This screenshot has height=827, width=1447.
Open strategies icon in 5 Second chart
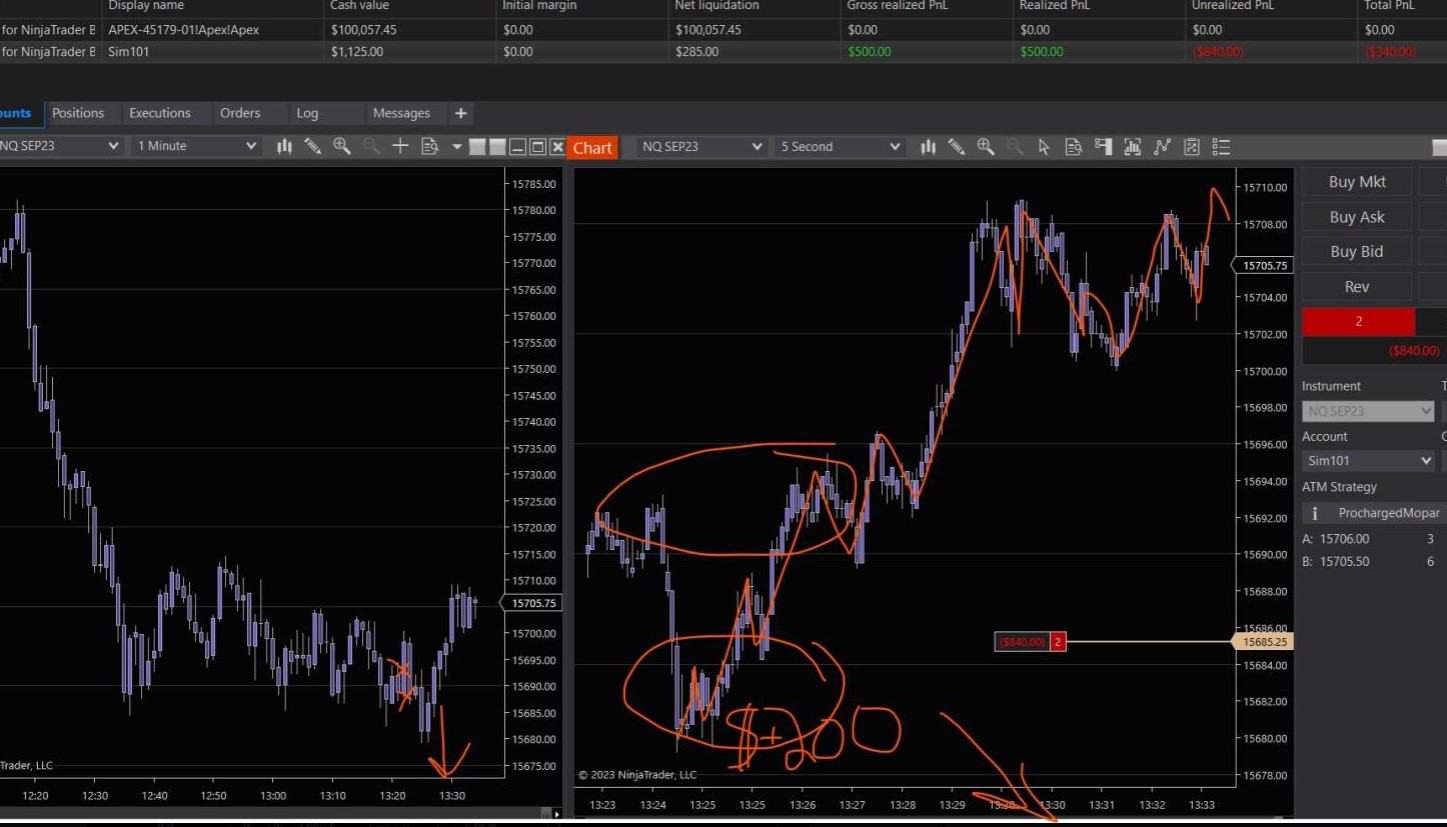point(1162,147)
